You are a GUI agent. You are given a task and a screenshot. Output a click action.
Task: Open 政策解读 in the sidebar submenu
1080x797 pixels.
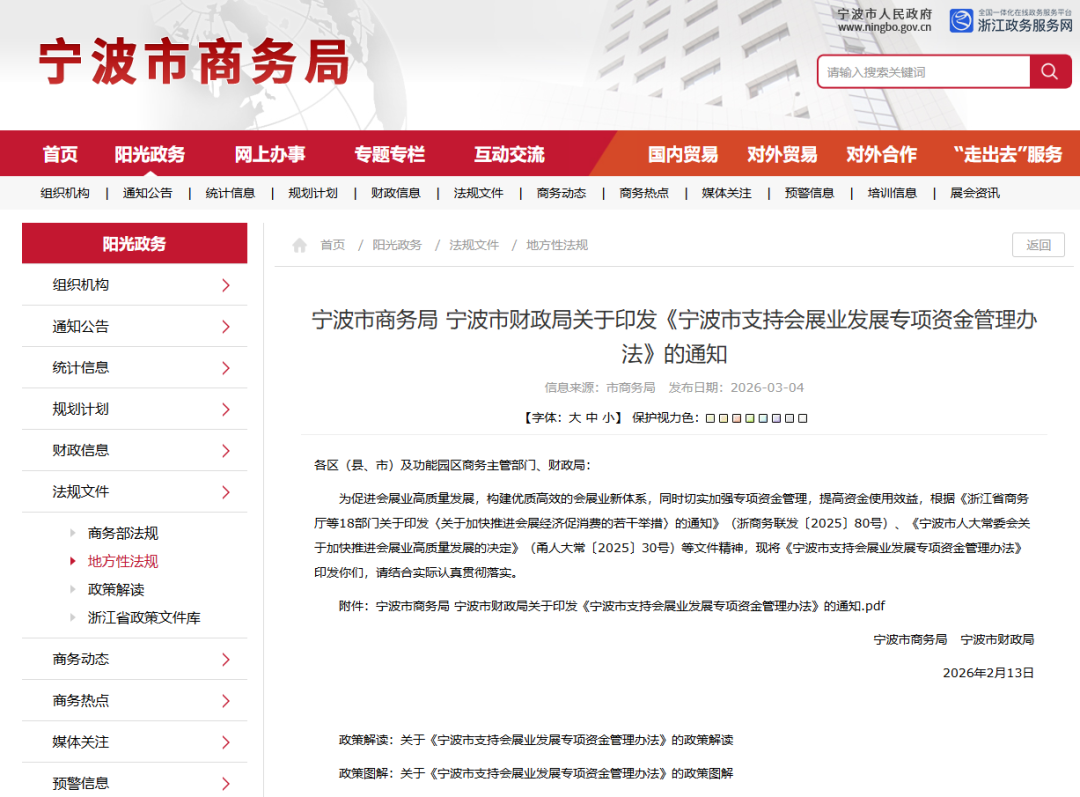pyautogui.click(x=116, y=590)
